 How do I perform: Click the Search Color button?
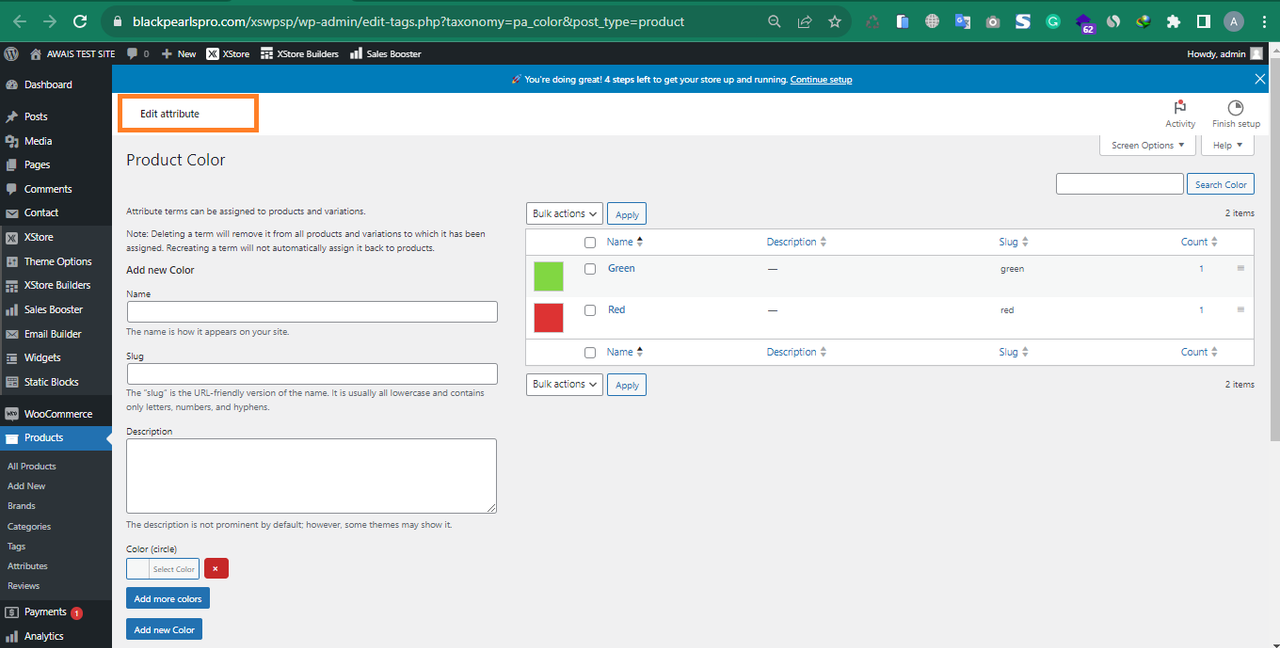pos(1221,184)
